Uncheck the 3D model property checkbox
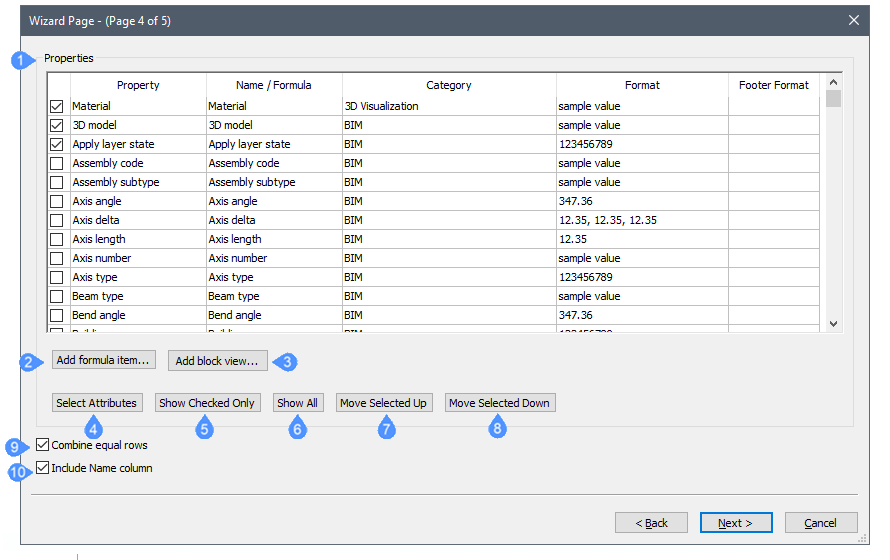 56,125
